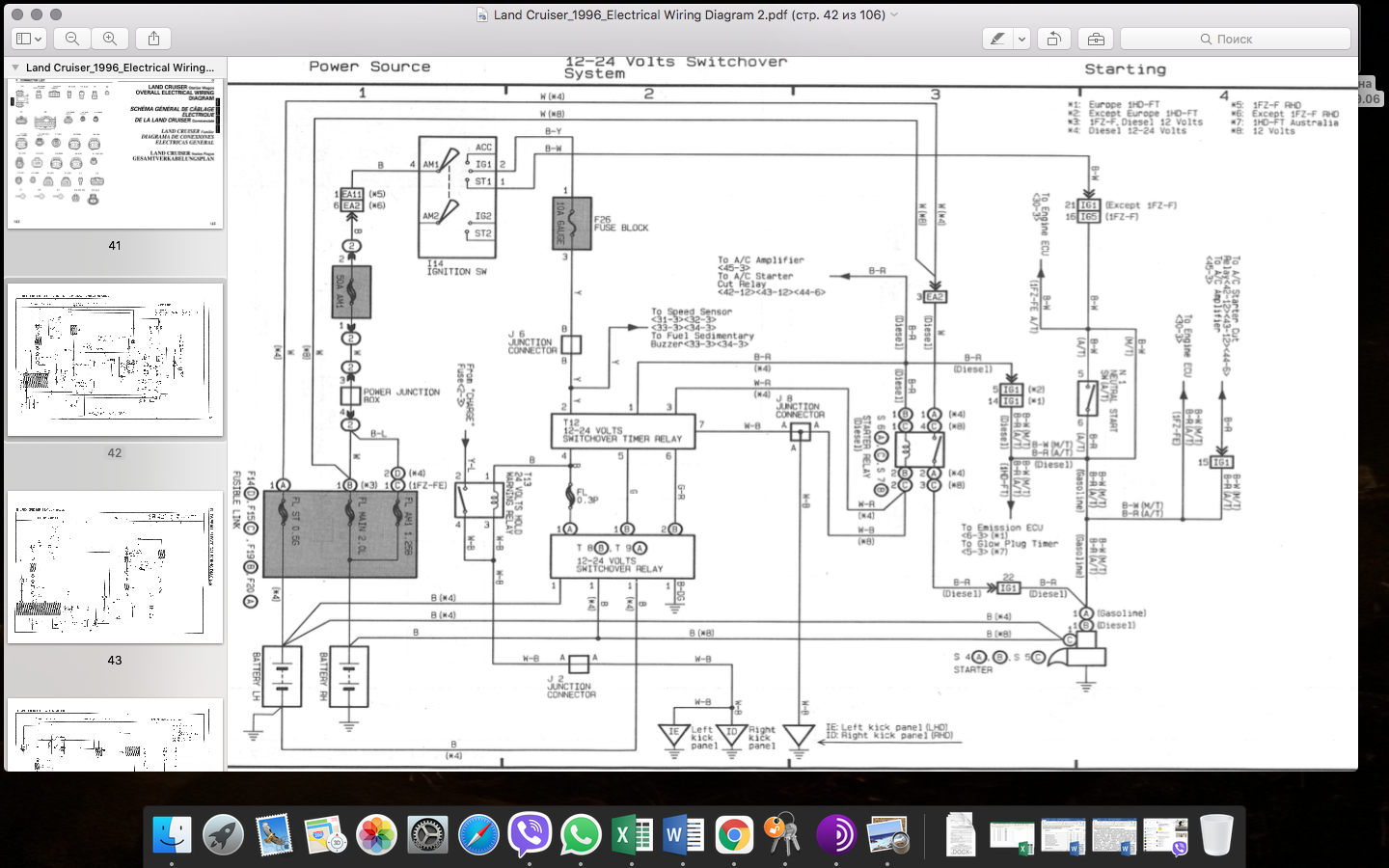This screenshot has height=868, width=1389.
Task: Restore the minimized Viber window in Dock
Action: coord(1165,837)
